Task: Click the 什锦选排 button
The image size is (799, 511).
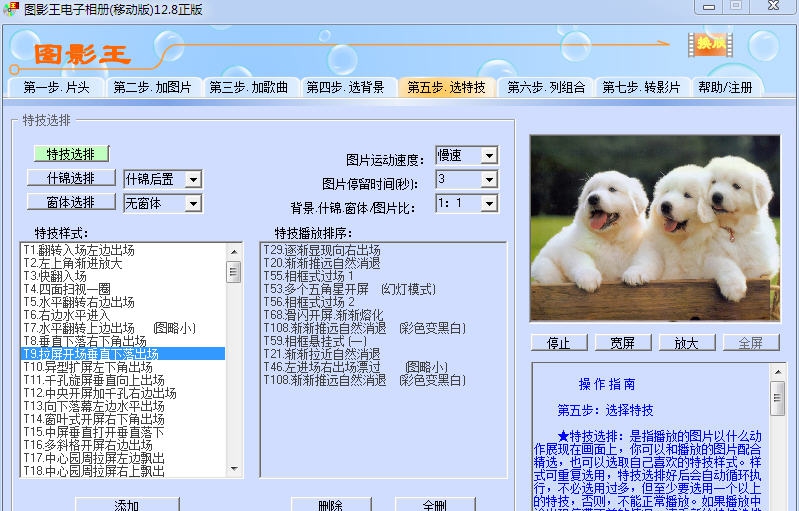Action: (71, 178)
